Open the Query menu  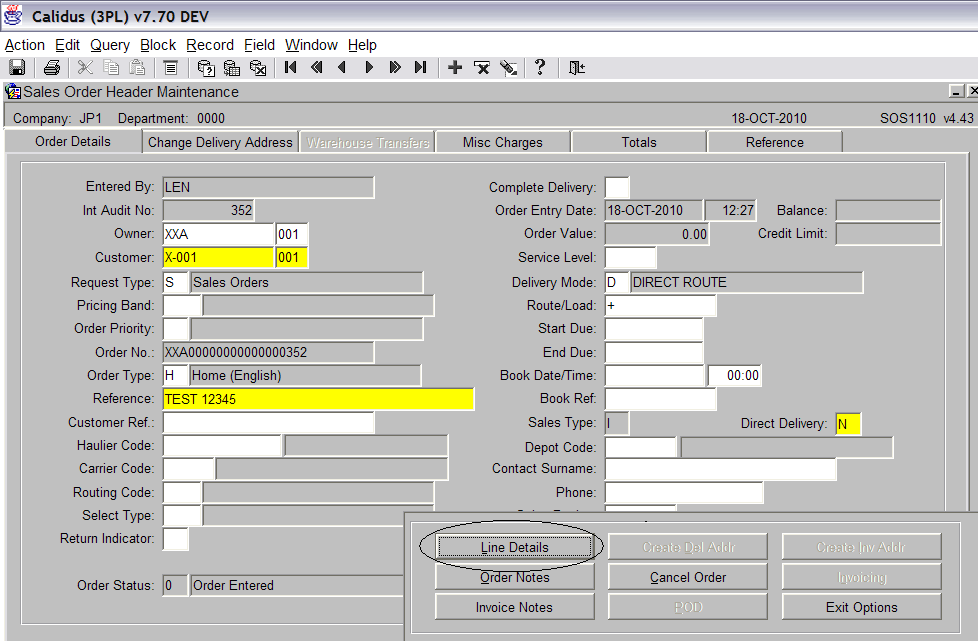(110, 45)
